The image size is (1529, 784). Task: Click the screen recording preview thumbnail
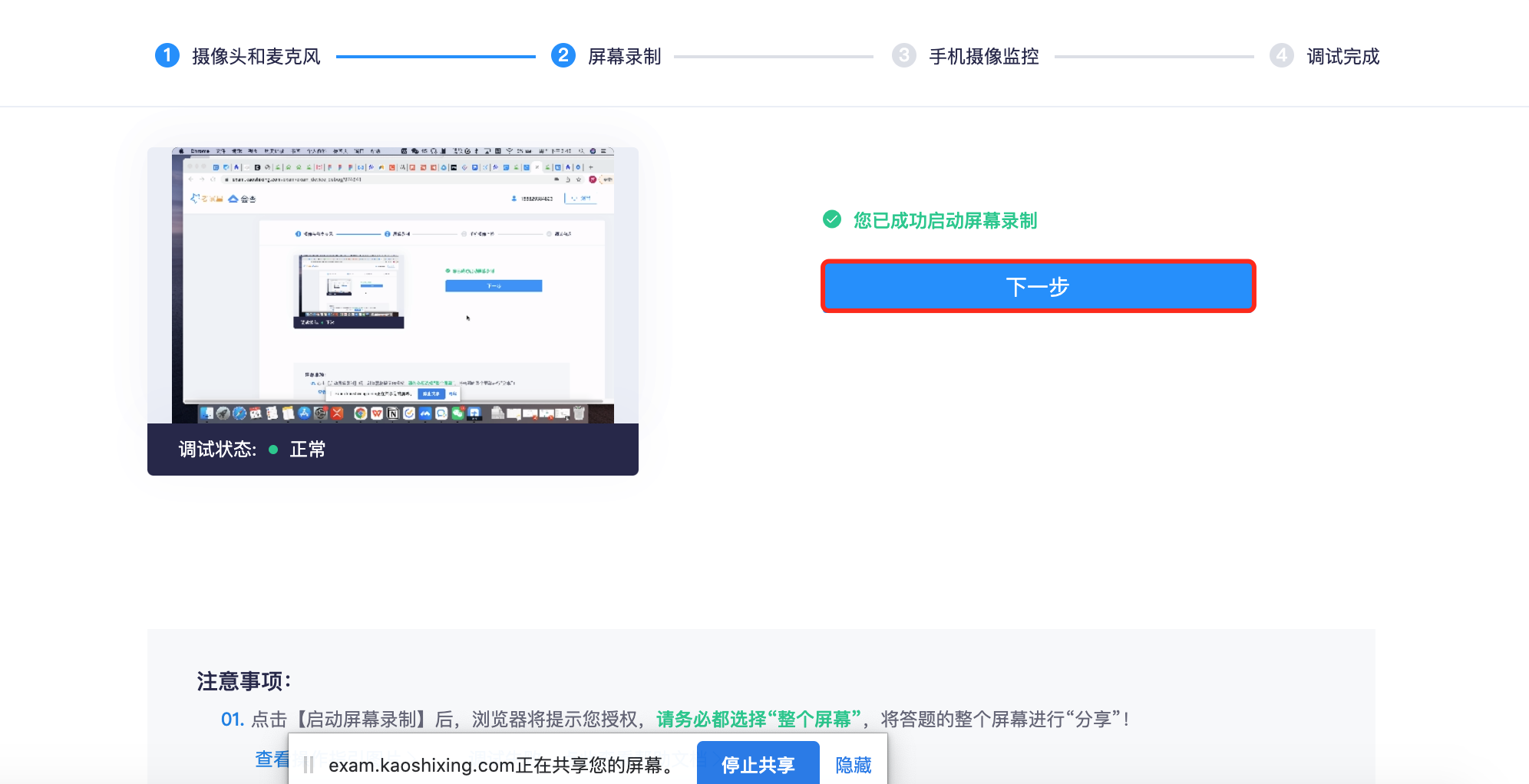tap(392, 285)
